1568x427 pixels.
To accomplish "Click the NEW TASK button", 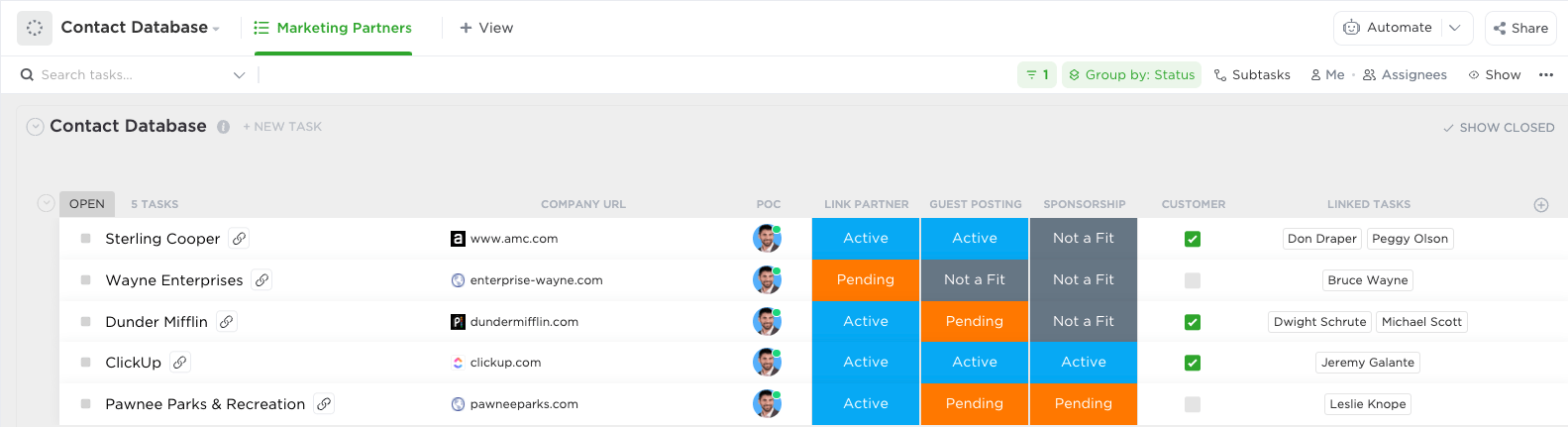I will tap(282, 127).
